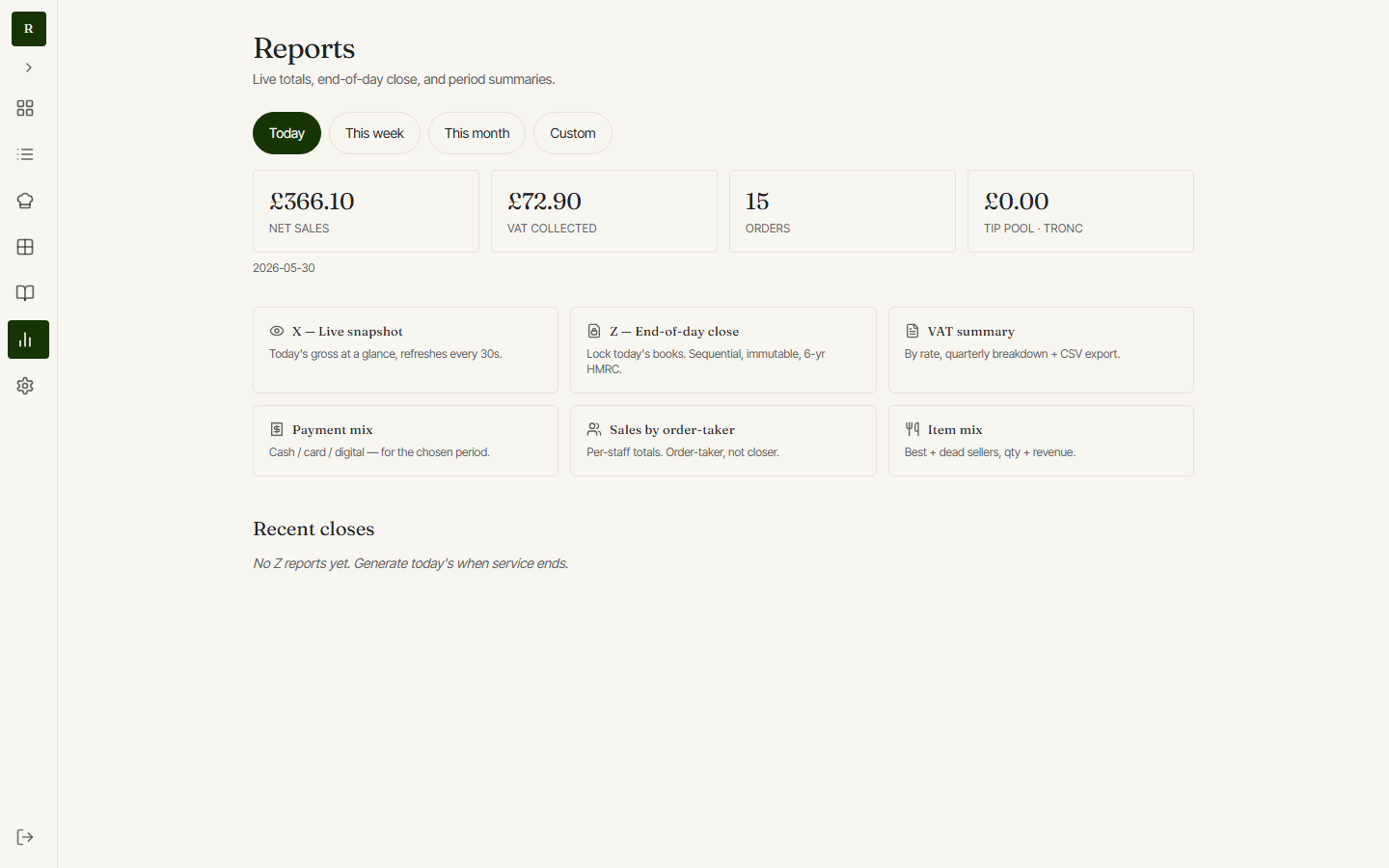This screenshot has width=1389, height=868.
Task: Expand the sidebar with the chevron arrow
Action: coord(29,68)
